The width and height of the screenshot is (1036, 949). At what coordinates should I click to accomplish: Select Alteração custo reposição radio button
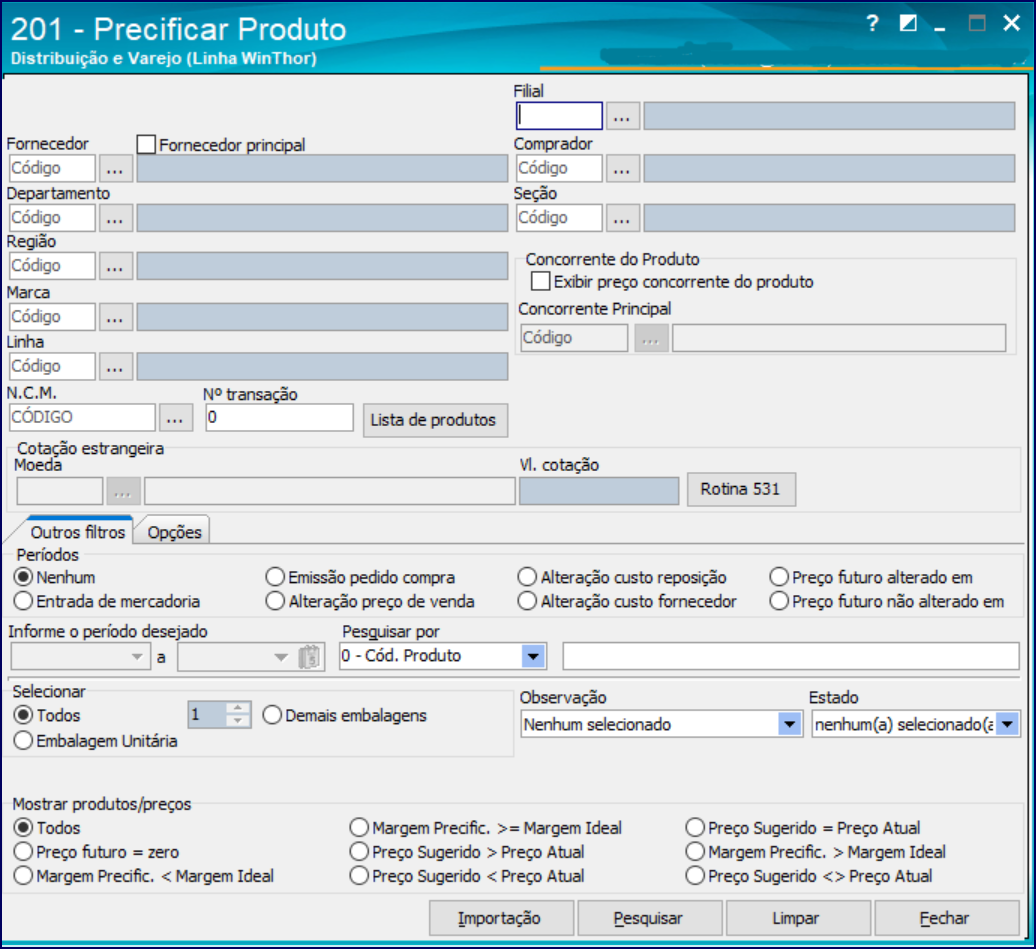(x=527, y=577)
